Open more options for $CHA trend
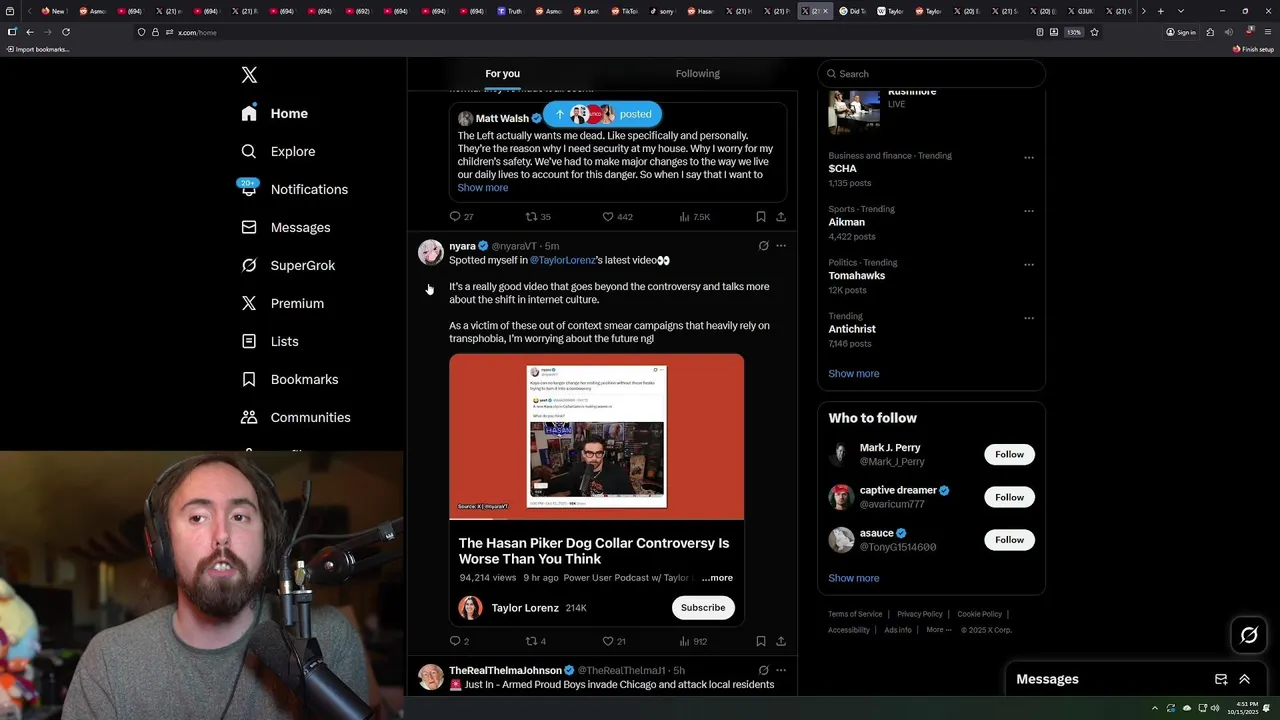The width and height of the screenshot is (1280, 720). (1028, 157)
